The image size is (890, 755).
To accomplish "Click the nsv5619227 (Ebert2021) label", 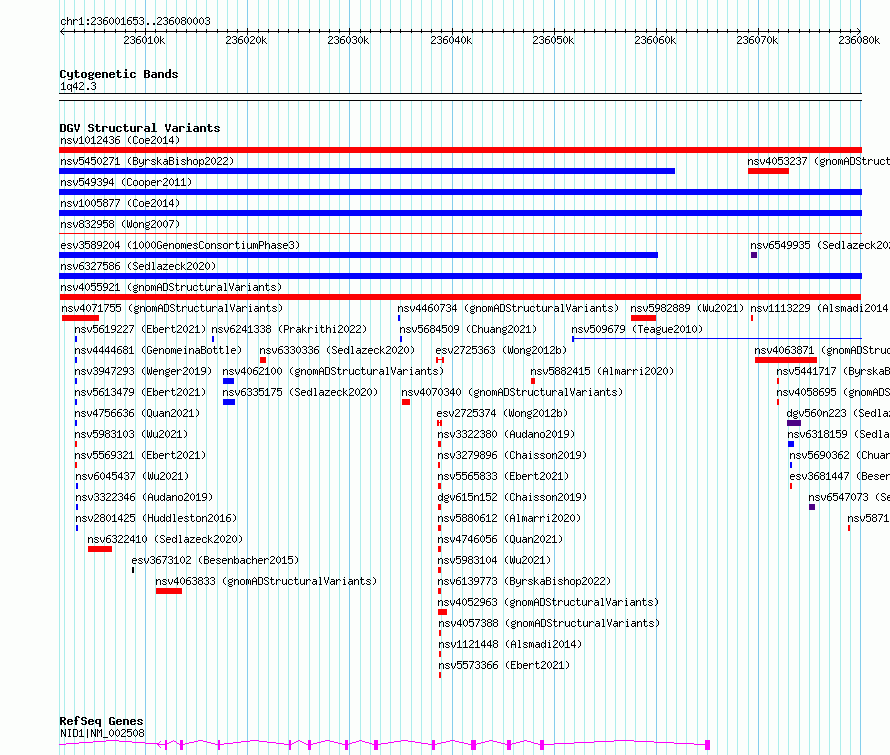I will [x=140, y=329].
